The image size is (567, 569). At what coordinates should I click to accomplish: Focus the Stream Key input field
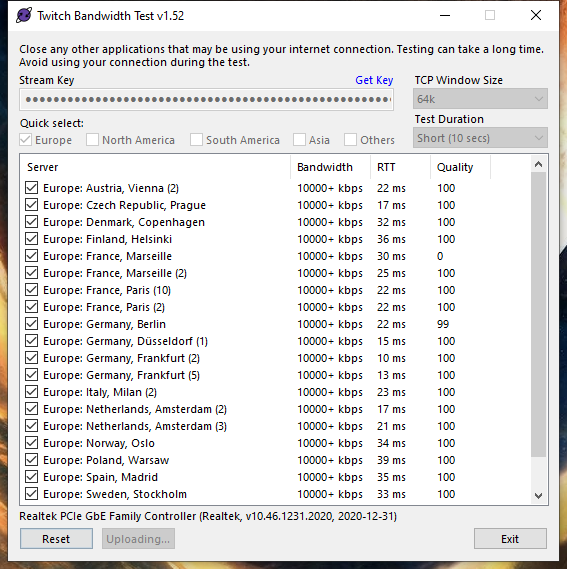(207, 99)
